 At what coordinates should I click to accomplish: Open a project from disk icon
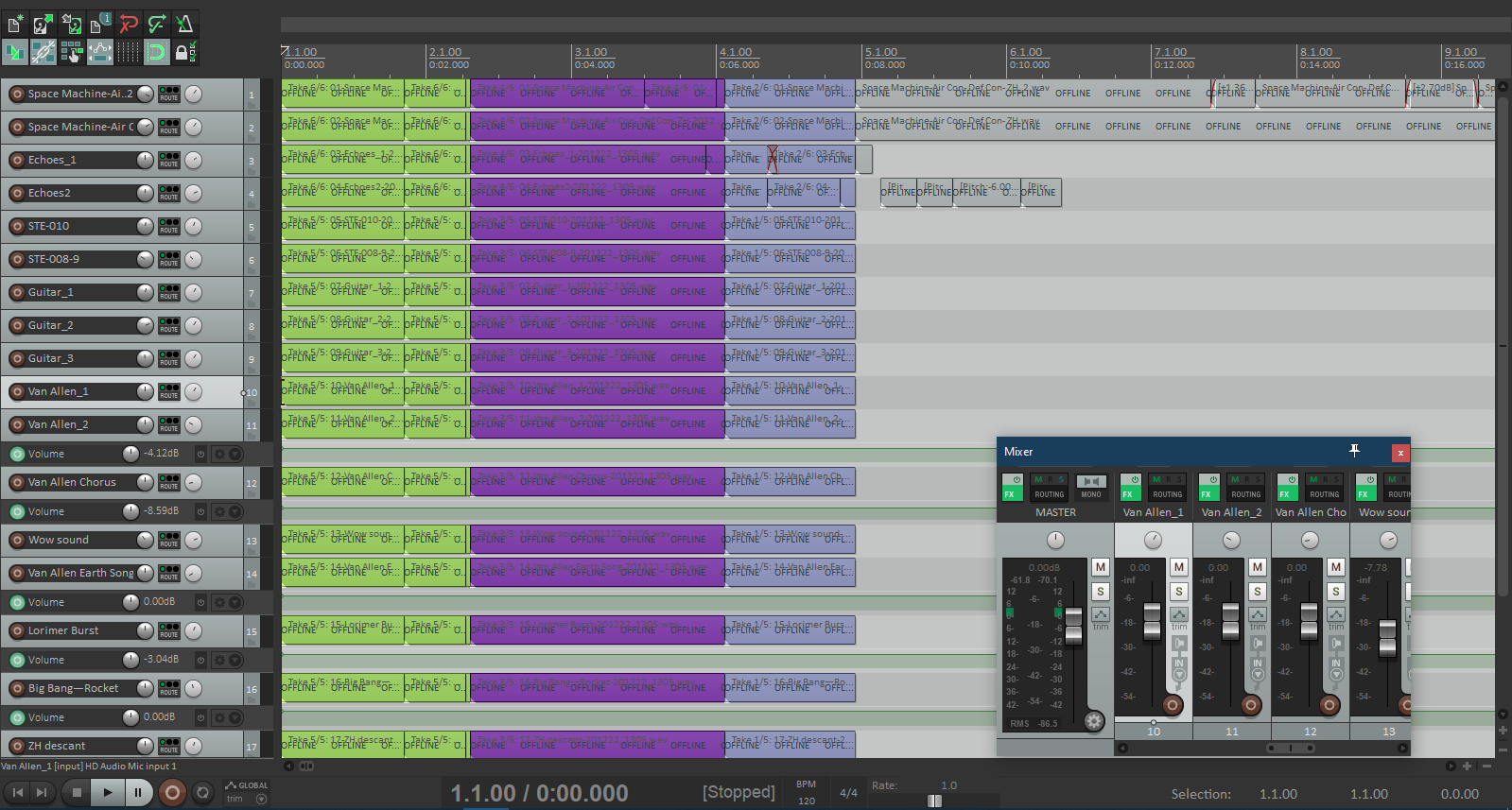[x=43, y=24]
